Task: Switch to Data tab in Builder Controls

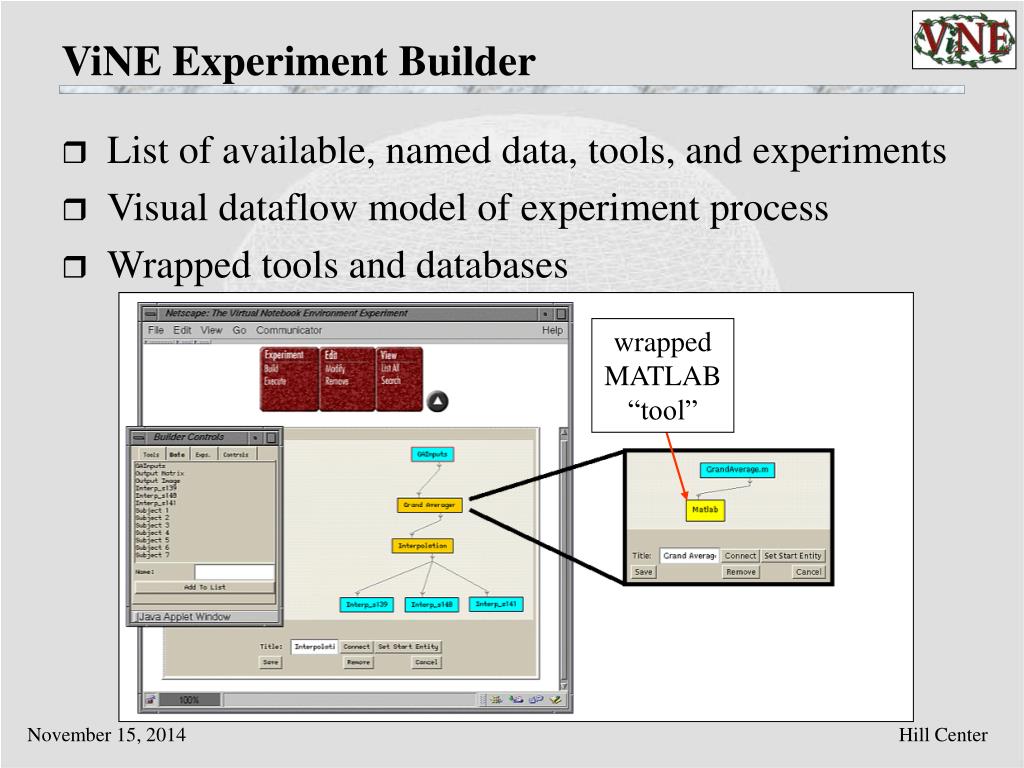Action: coord(177,455)
